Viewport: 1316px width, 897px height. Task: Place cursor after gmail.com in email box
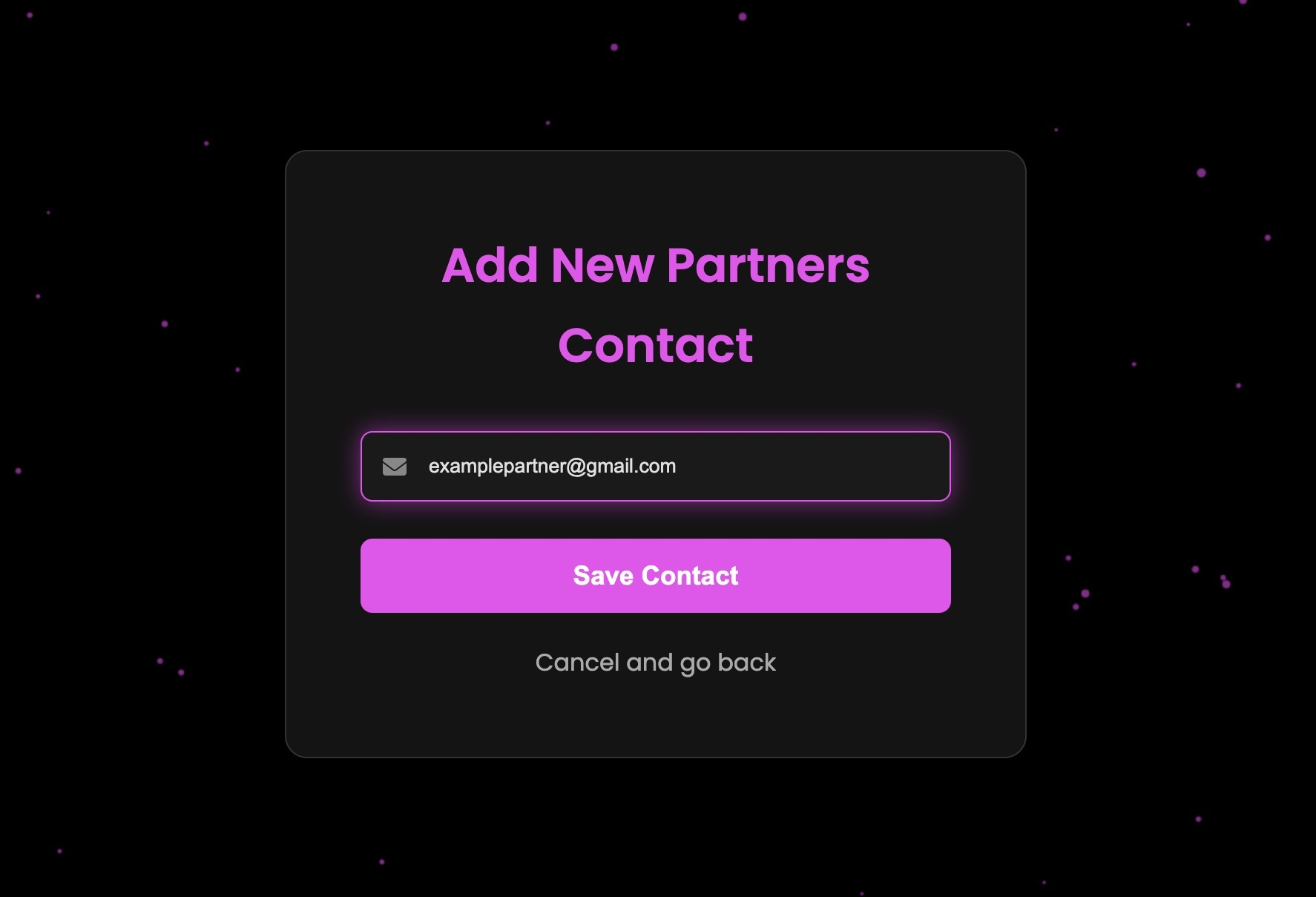coord(677,466)
